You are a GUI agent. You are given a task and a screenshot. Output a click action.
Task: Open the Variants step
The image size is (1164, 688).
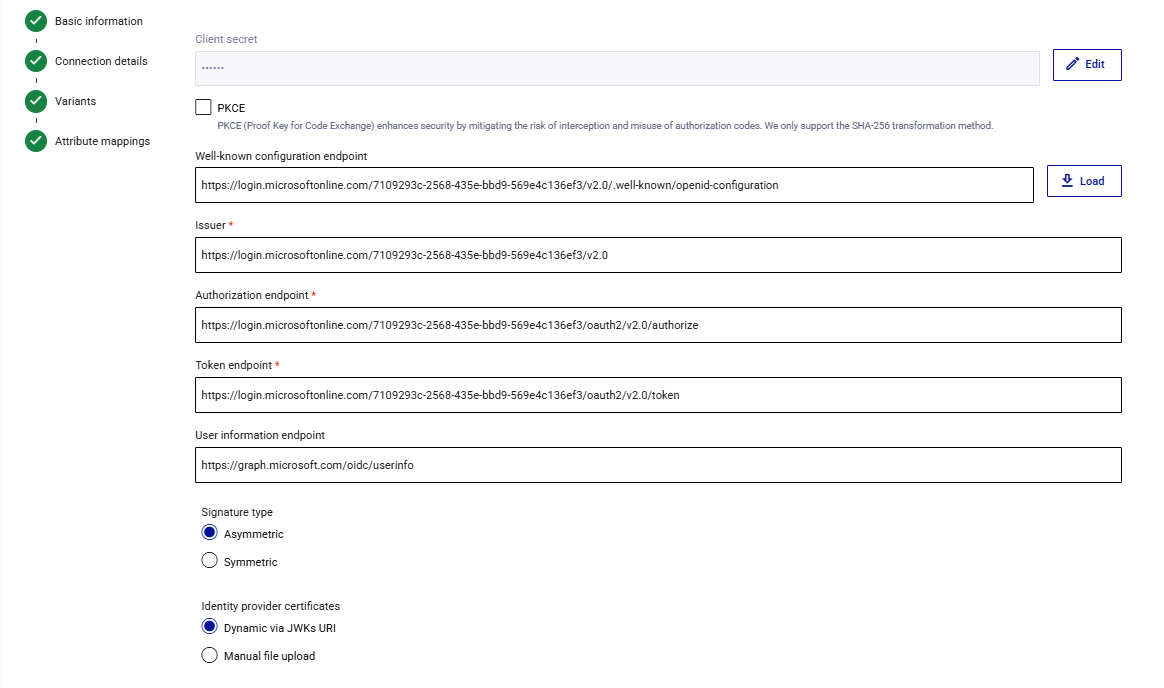[75, 102]
